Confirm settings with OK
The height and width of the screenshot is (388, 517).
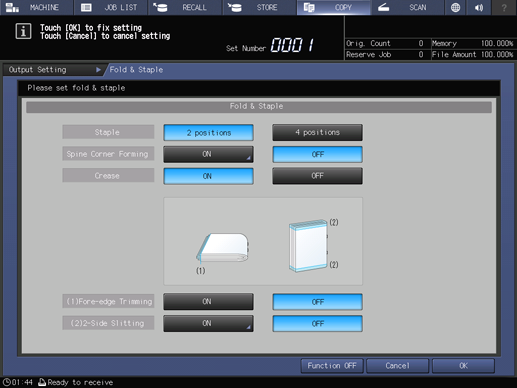463,366
